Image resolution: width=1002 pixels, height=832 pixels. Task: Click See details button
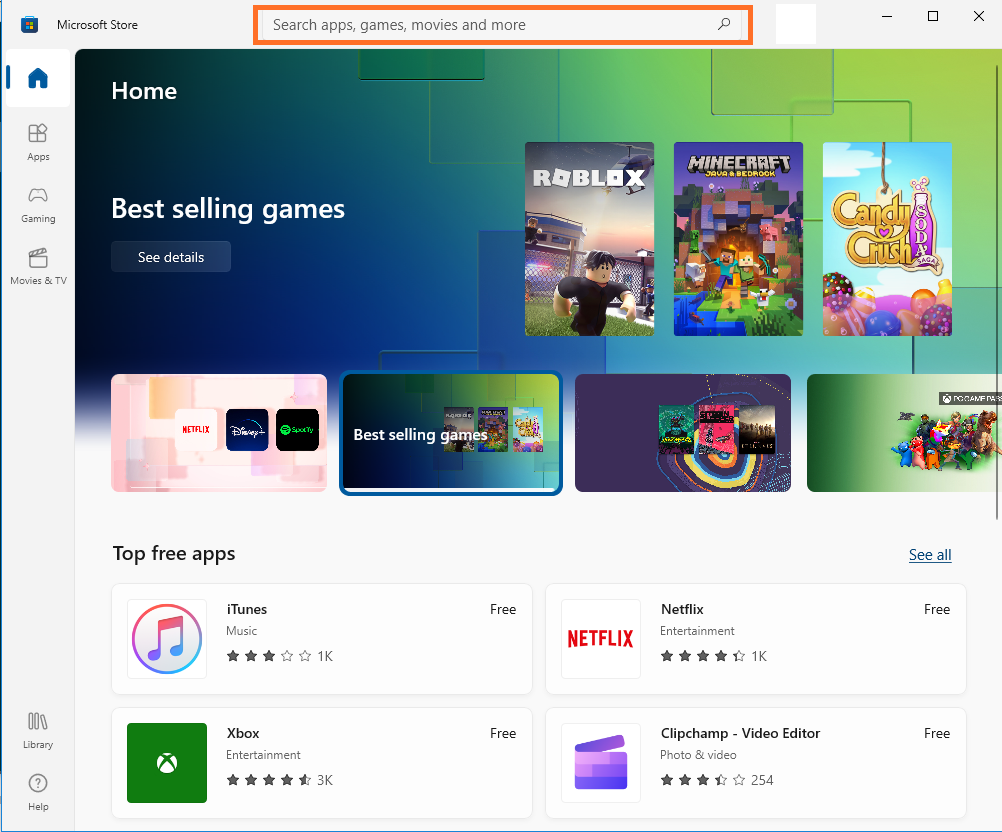[171, 257]
